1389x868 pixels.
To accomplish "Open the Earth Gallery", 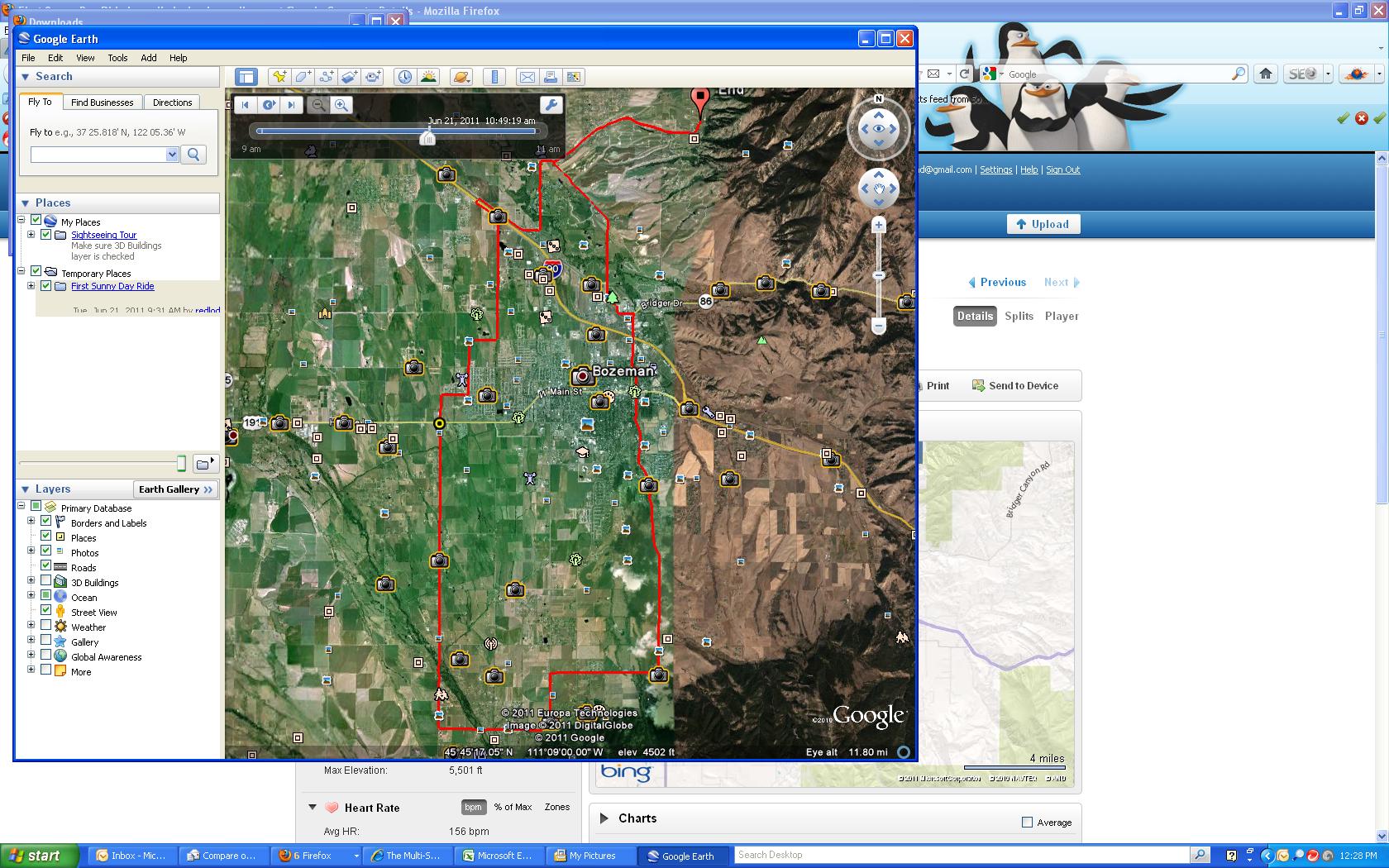I will 175,489.
